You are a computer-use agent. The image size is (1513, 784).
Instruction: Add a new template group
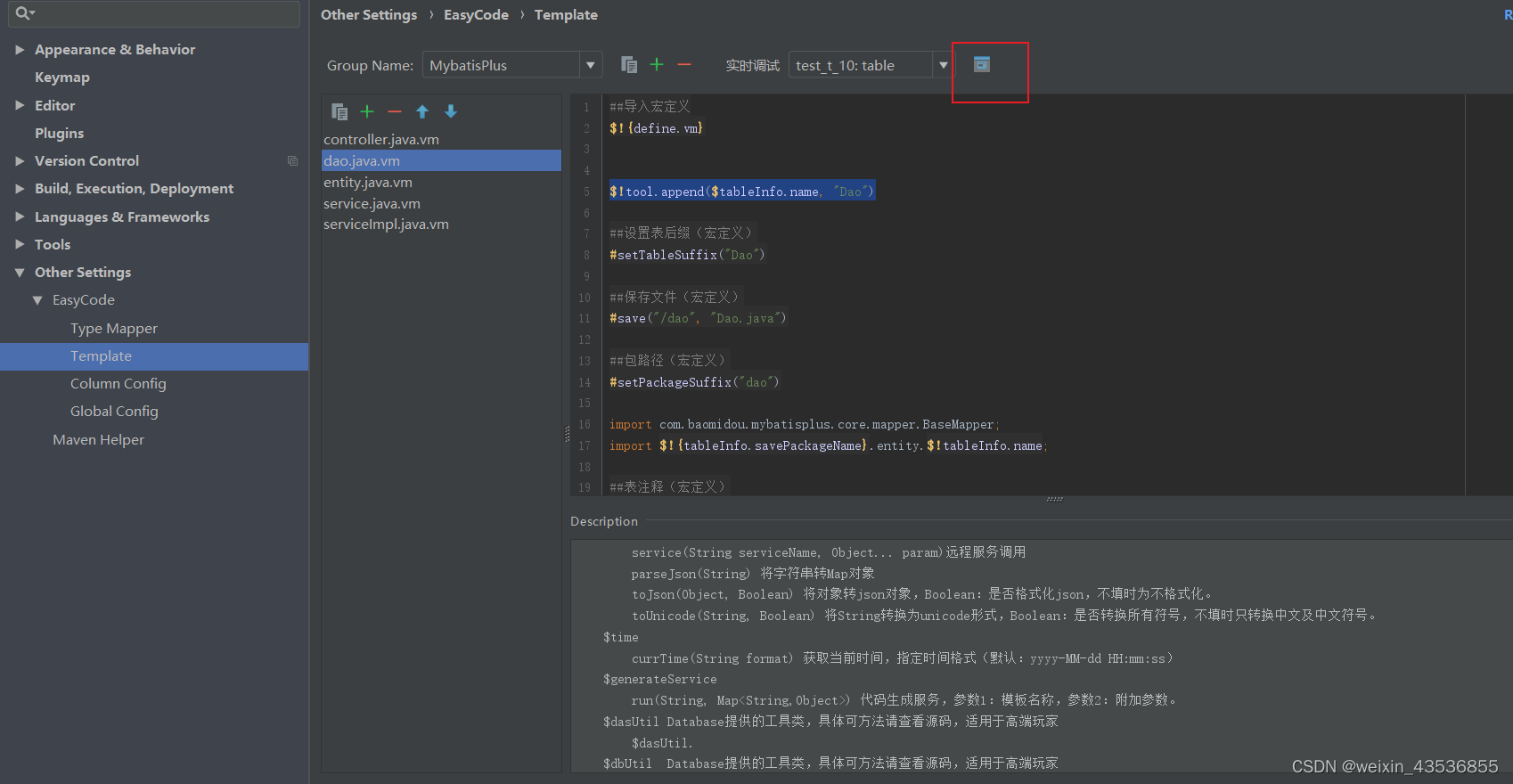click(x=657, y=64)
